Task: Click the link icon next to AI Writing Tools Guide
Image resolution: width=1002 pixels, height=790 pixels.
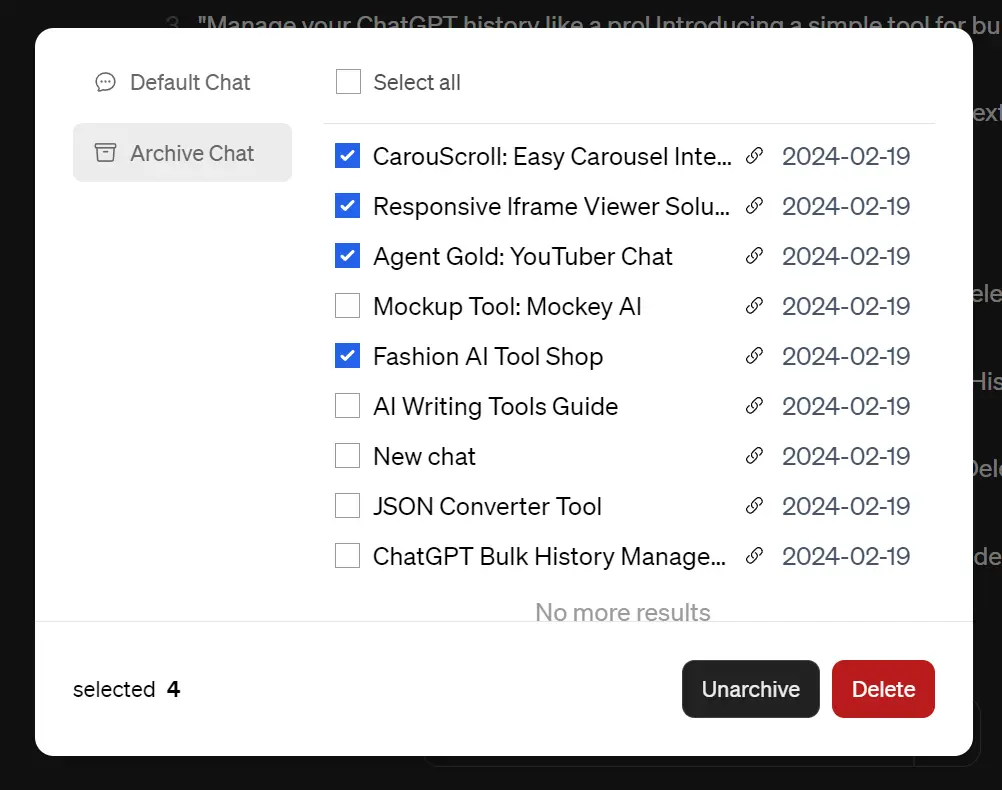Action: click(x=754, y=406)
